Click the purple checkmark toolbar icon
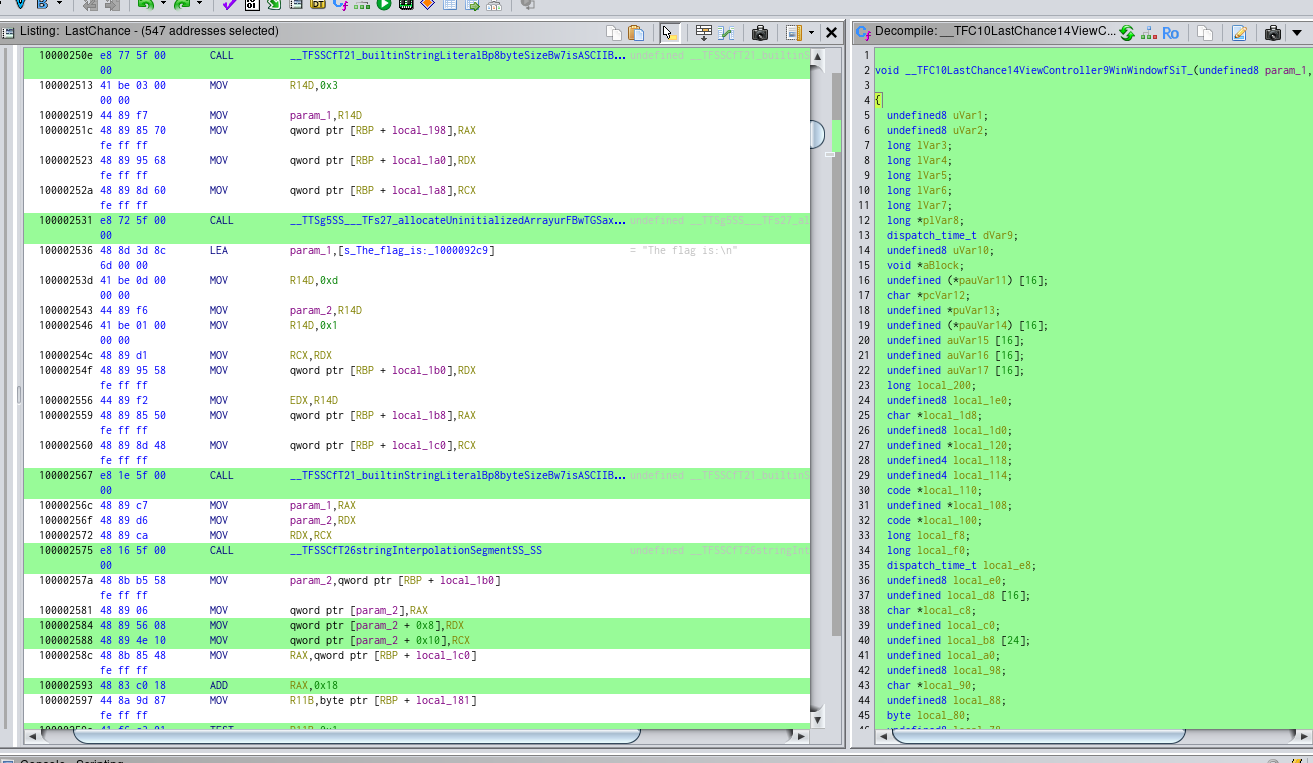Screen dimensions: 1313x763 pyautogui.click(x=230, y=5)
